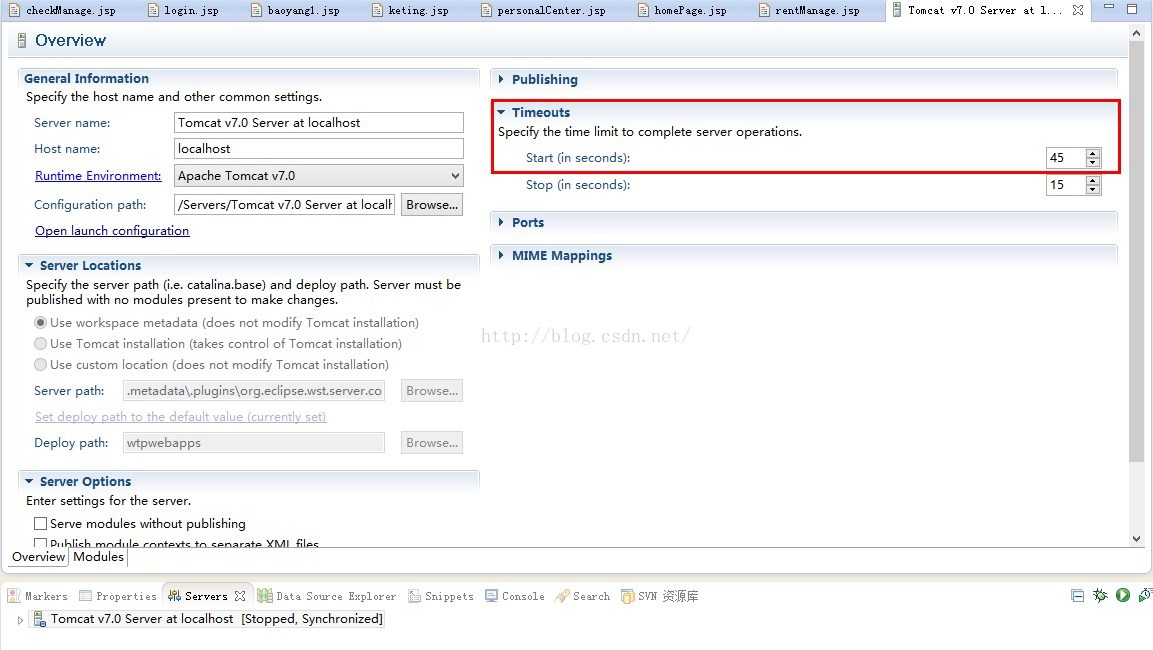This screenshot has height=650, width=1153.
Task: Minimize the editor area
Action: pyautogui.click(x=1109, y=7)
